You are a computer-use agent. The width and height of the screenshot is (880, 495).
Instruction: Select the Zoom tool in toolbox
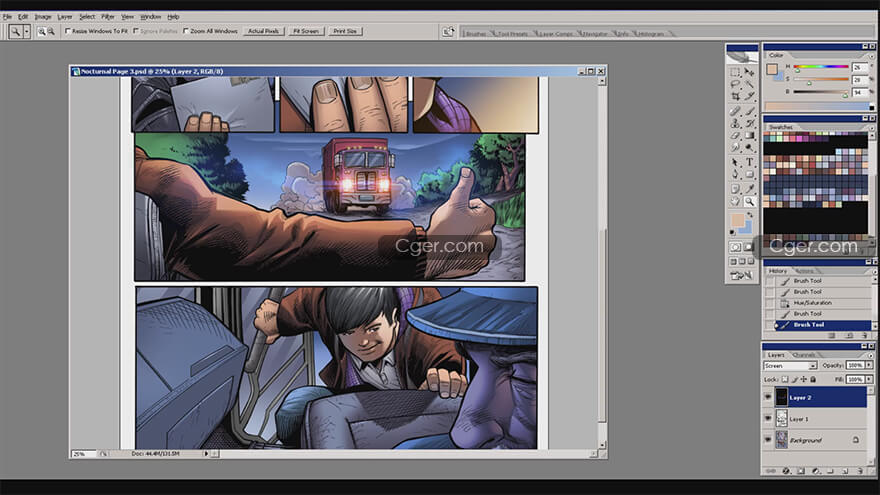click(749, 201)
